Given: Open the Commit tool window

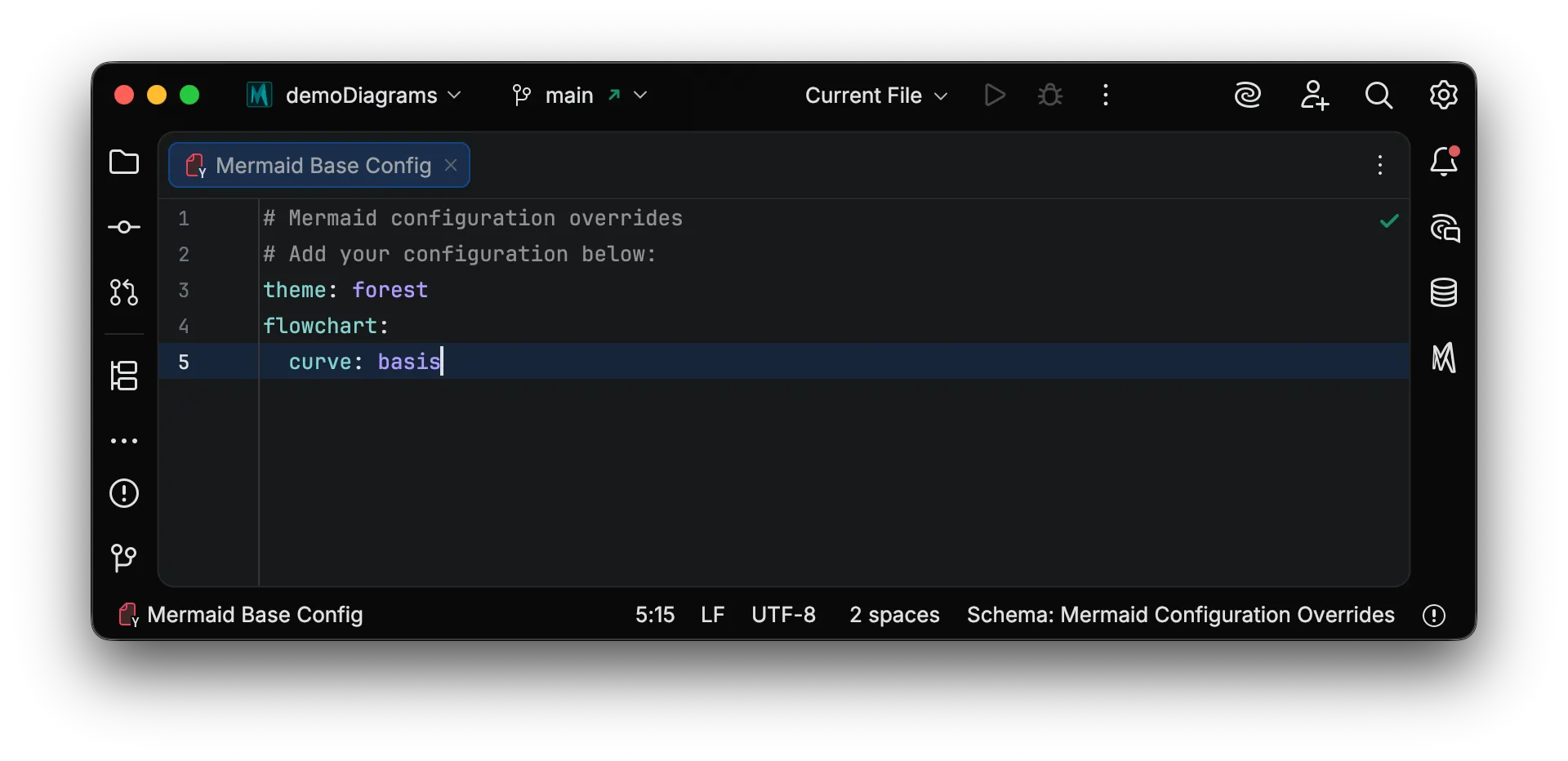Looking at the screenshot, I should click(123, 227).
